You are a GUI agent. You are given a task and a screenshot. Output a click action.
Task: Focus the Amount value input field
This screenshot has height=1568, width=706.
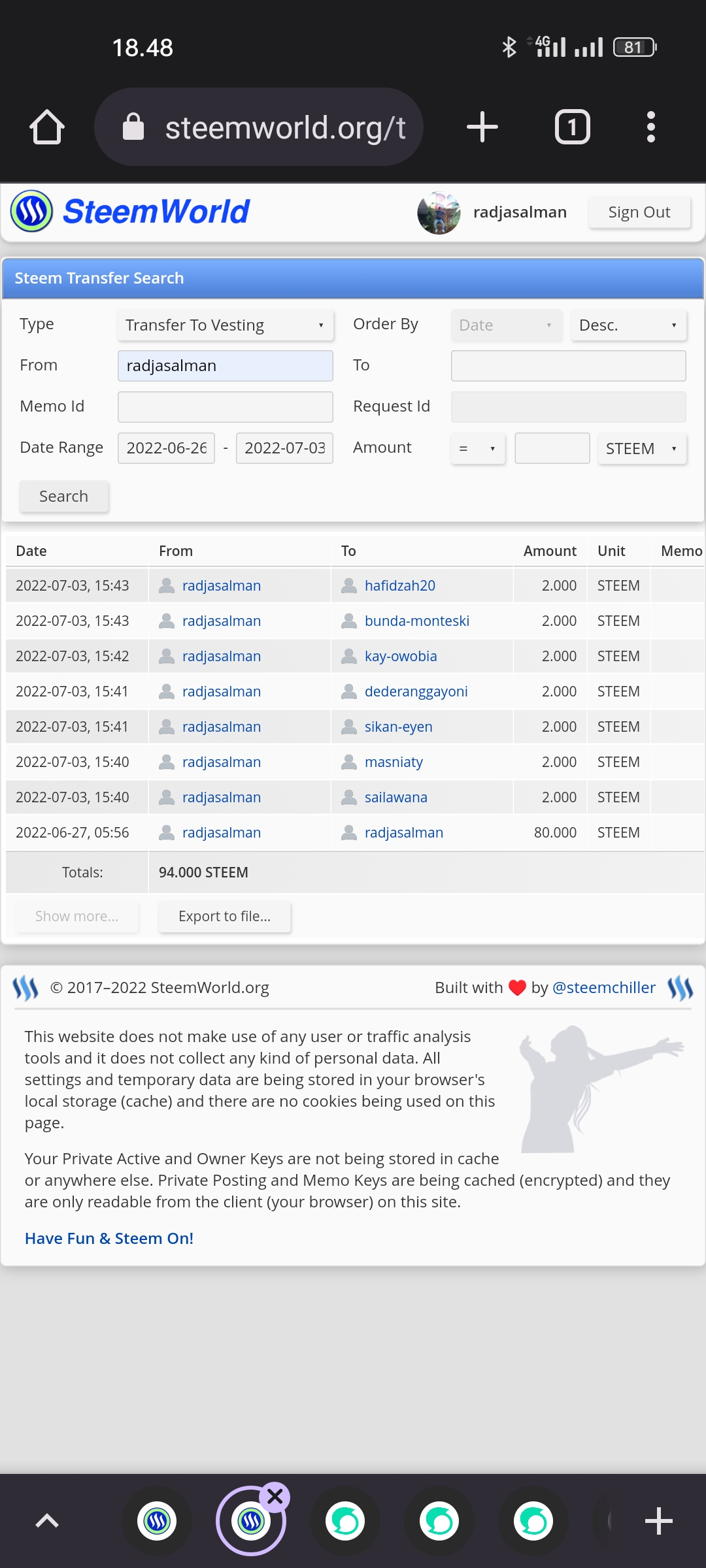pos(552,448)
